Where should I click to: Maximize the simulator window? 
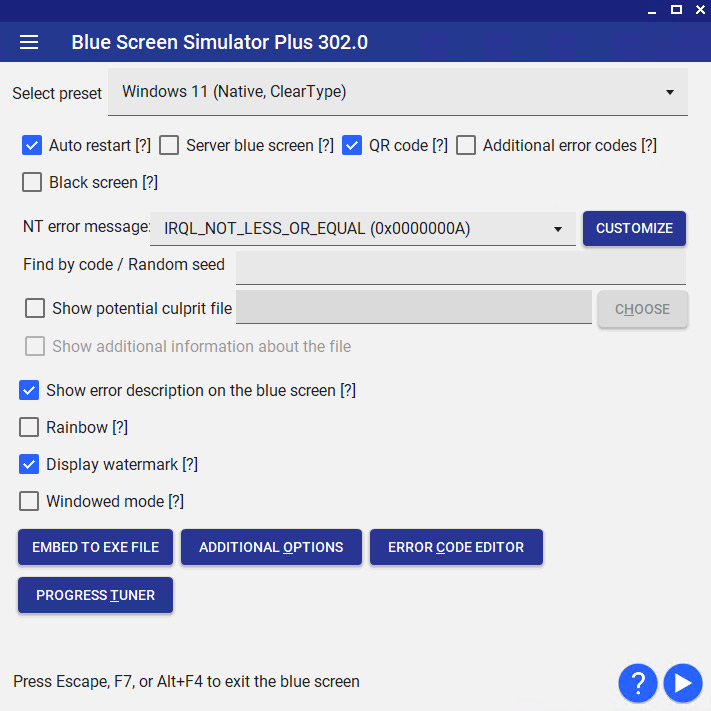tap(676, 10)
